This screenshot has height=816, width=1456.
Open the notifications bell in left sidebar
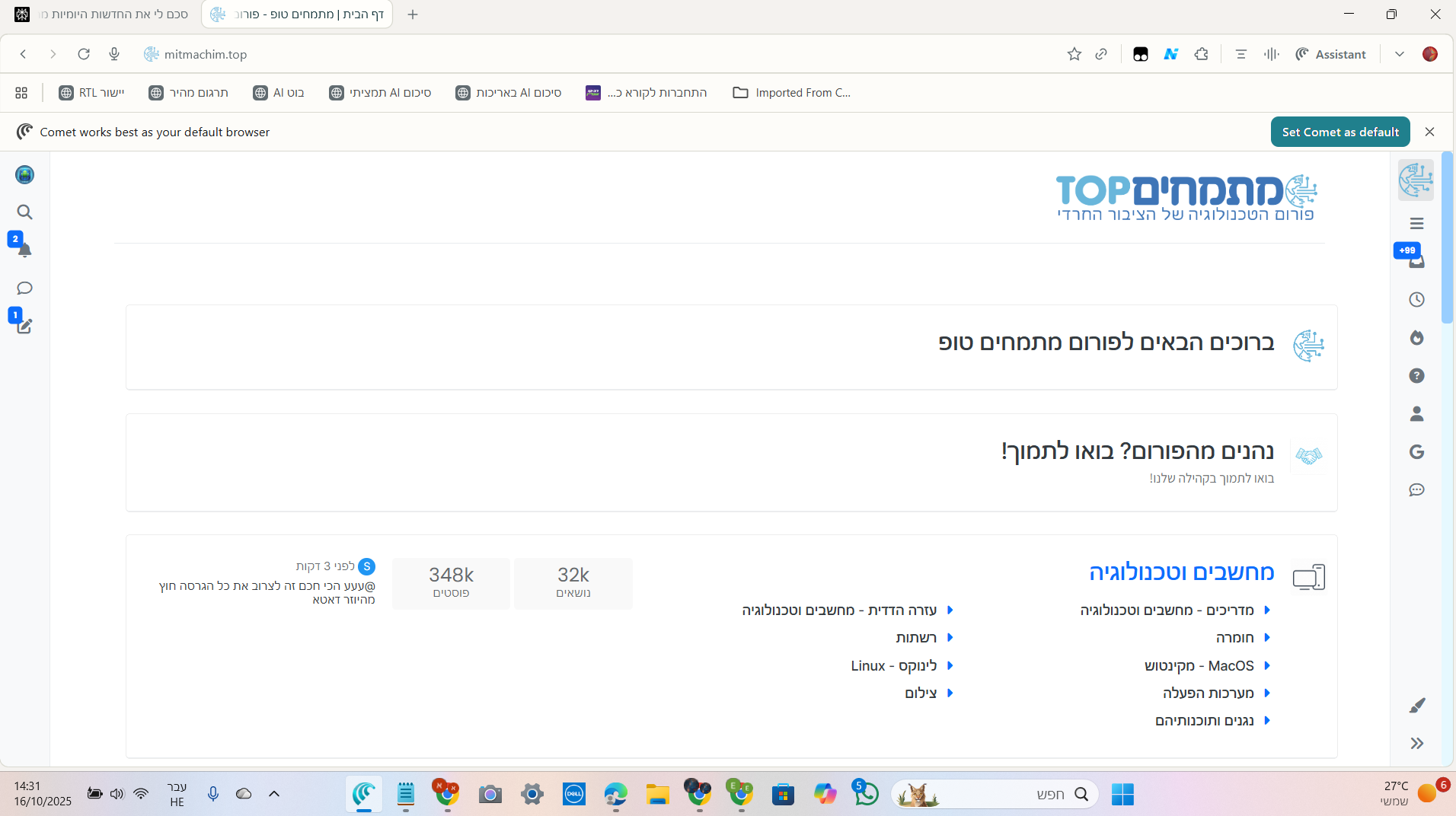(24, 250)
